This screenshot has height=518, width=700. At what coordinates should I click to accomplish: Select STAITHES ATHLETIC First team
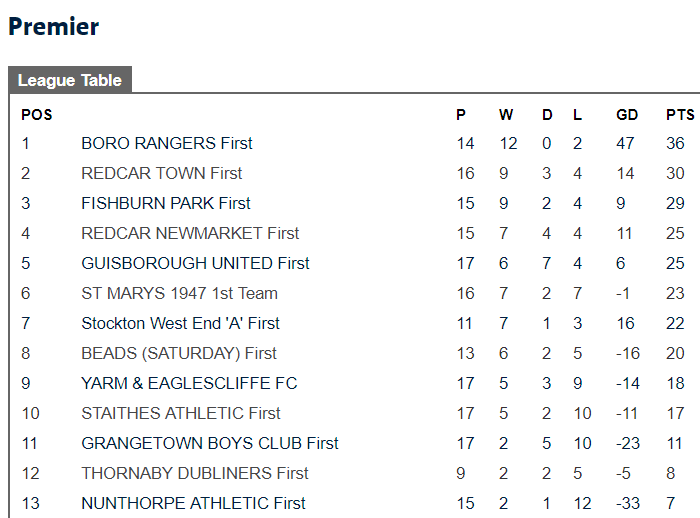[x=181, y=413]
